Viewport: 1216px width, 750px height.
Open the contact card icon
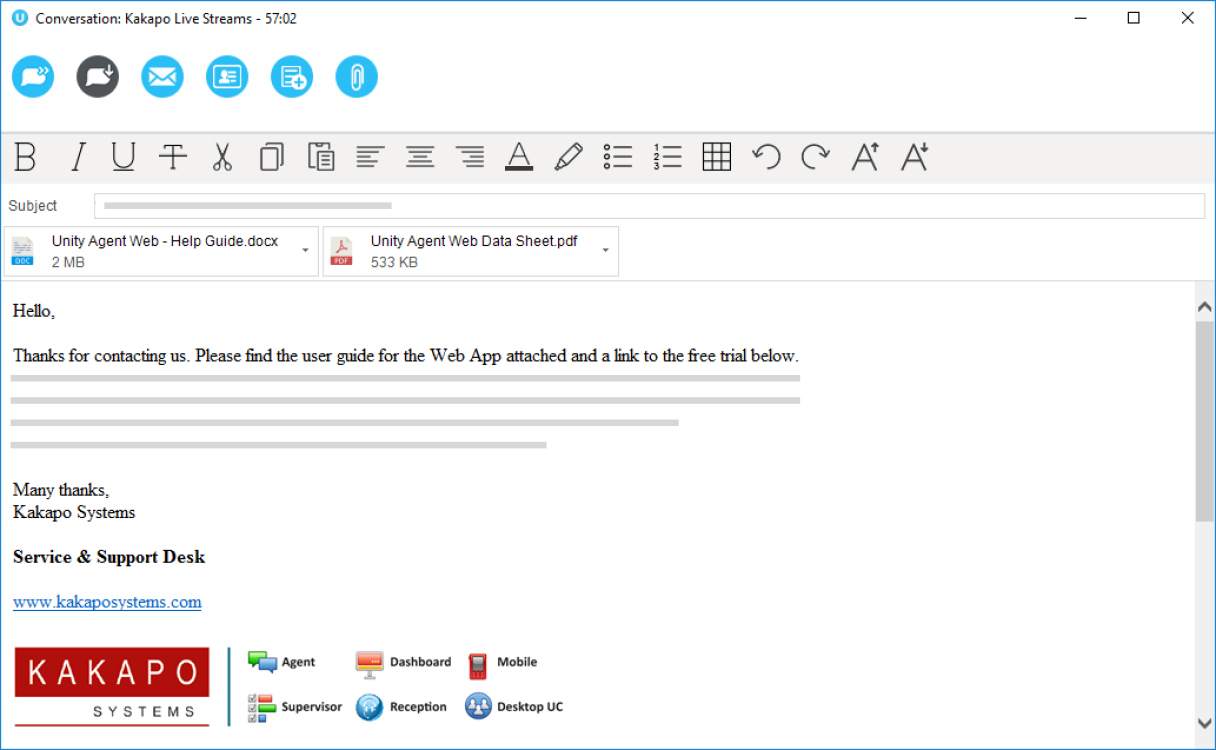[227, 77]
